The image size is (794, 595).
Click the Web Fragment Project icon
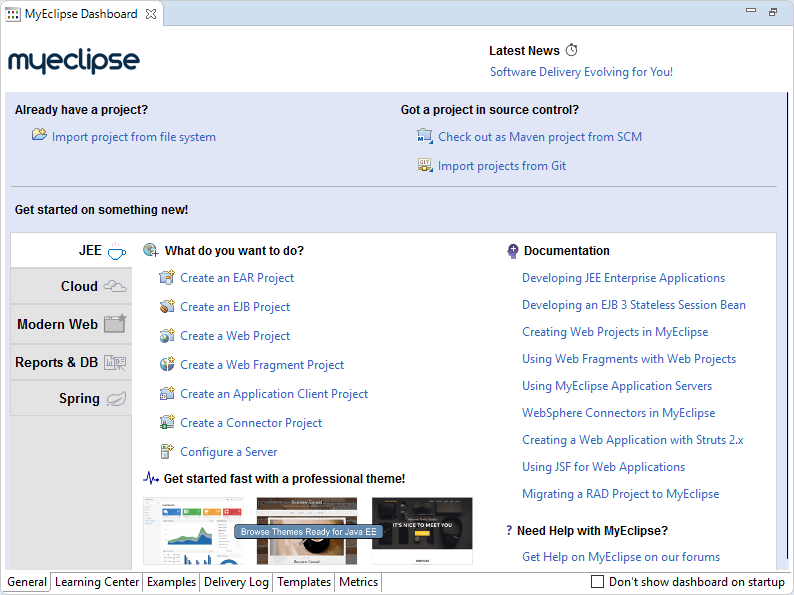pos(167,365)
